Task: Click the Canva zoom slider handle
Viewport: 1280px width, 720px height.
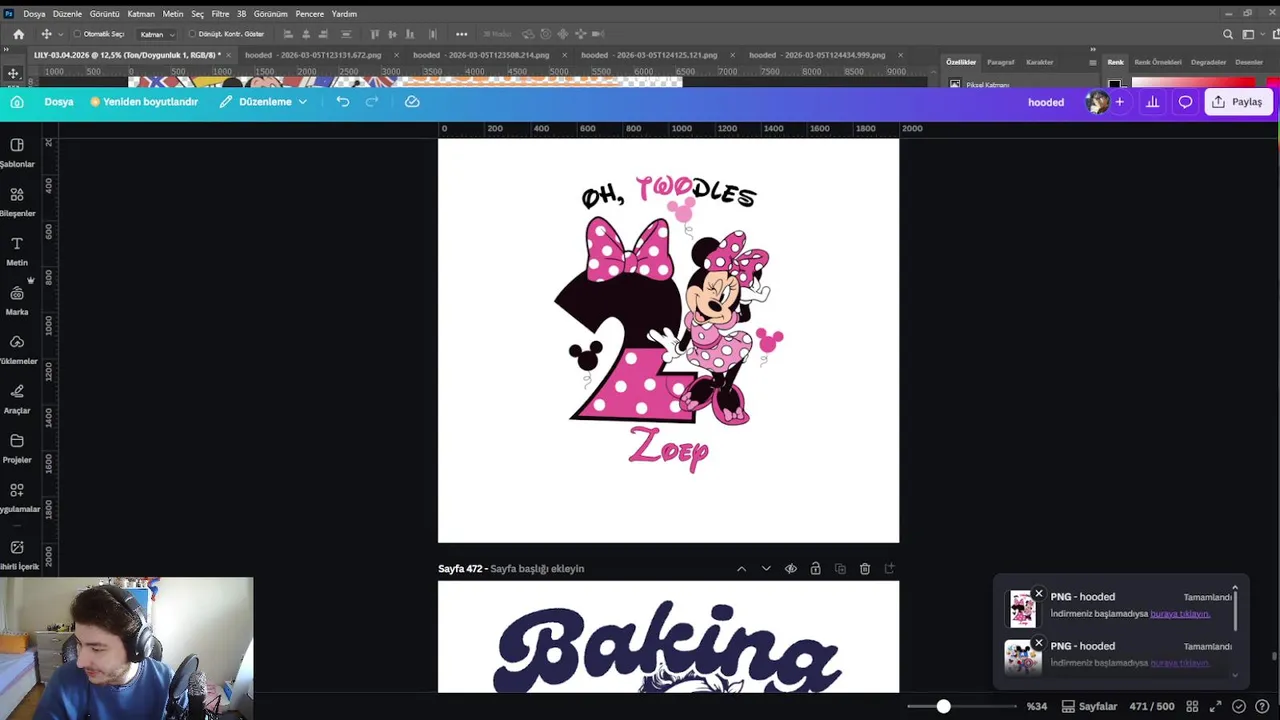Action: tap(943, 707)
